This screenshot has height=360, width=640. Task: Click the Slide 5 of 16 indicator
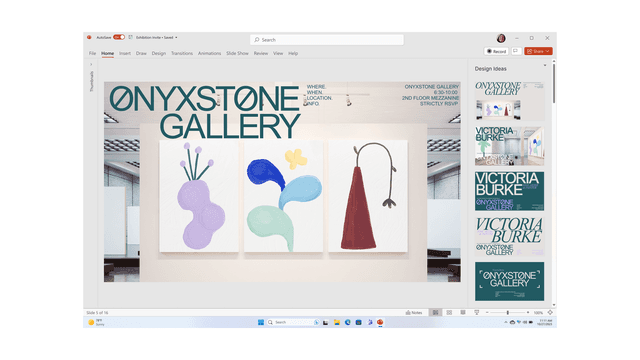[97, 313]
